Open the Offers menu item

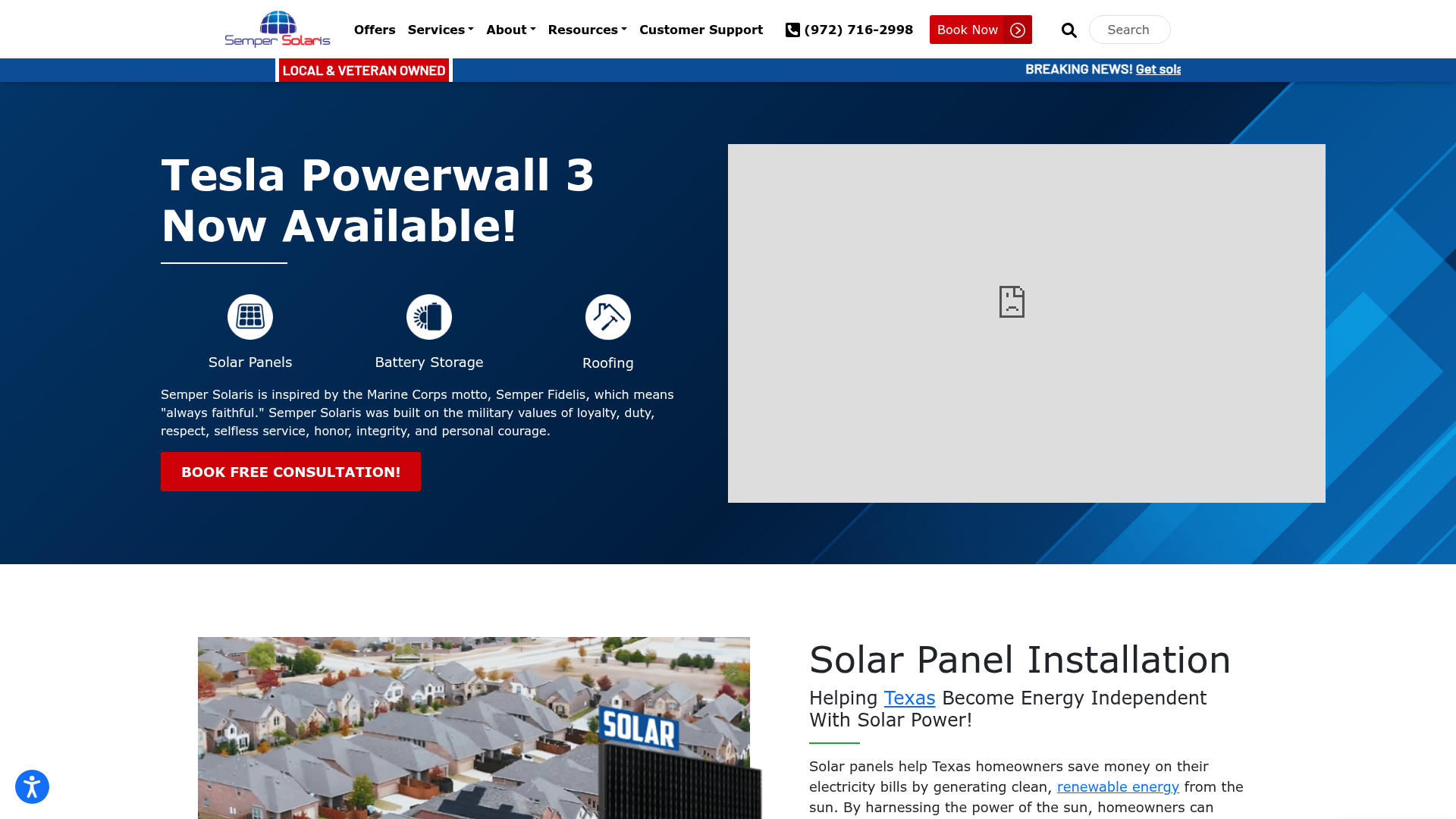coord(375,30)
